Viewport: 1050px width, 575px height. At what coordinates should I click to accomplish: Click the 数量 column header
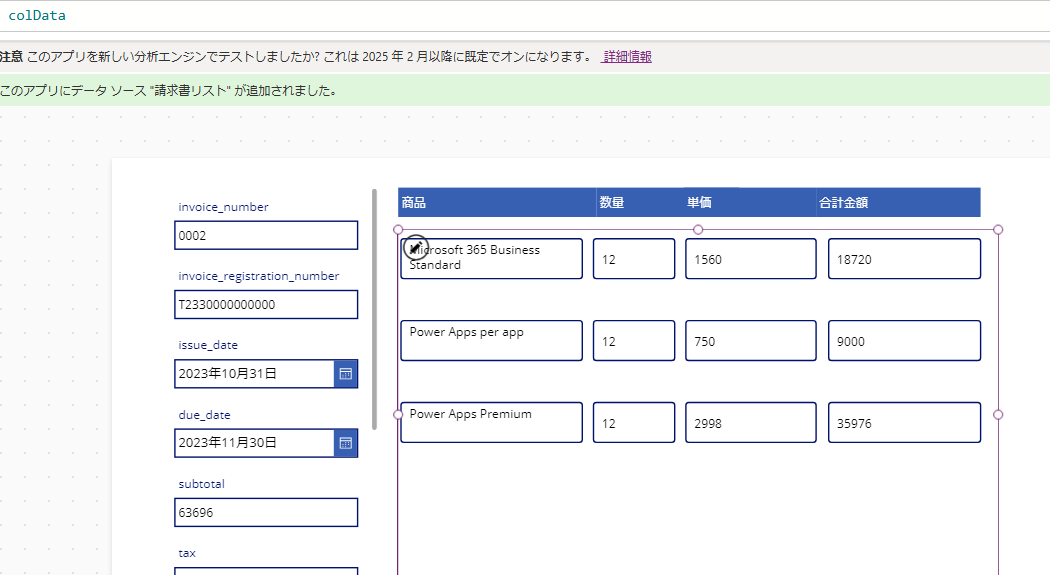(640, 203)
